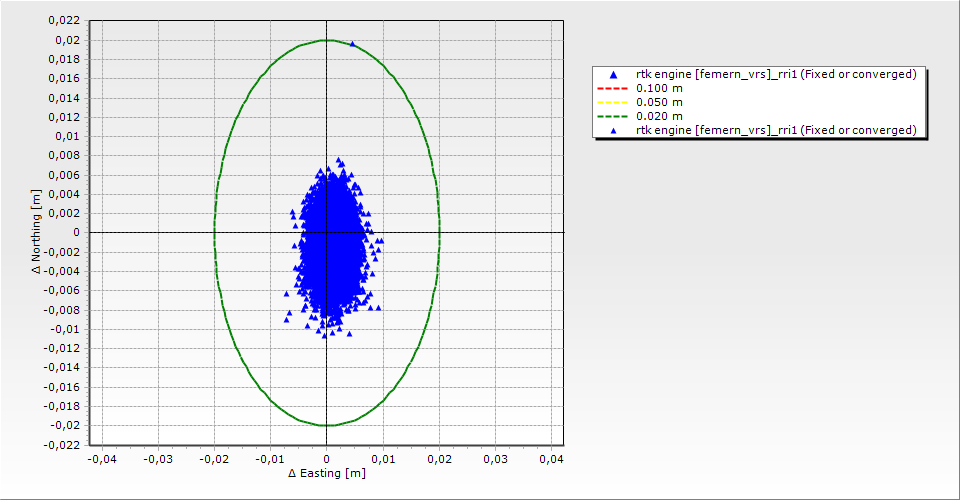Click the large blue triangle in top legend entry

click(x=613, y=74)
